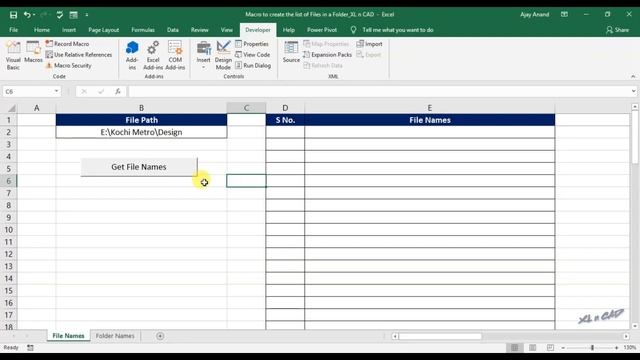Click the zoom in plus button

[616, 348]
